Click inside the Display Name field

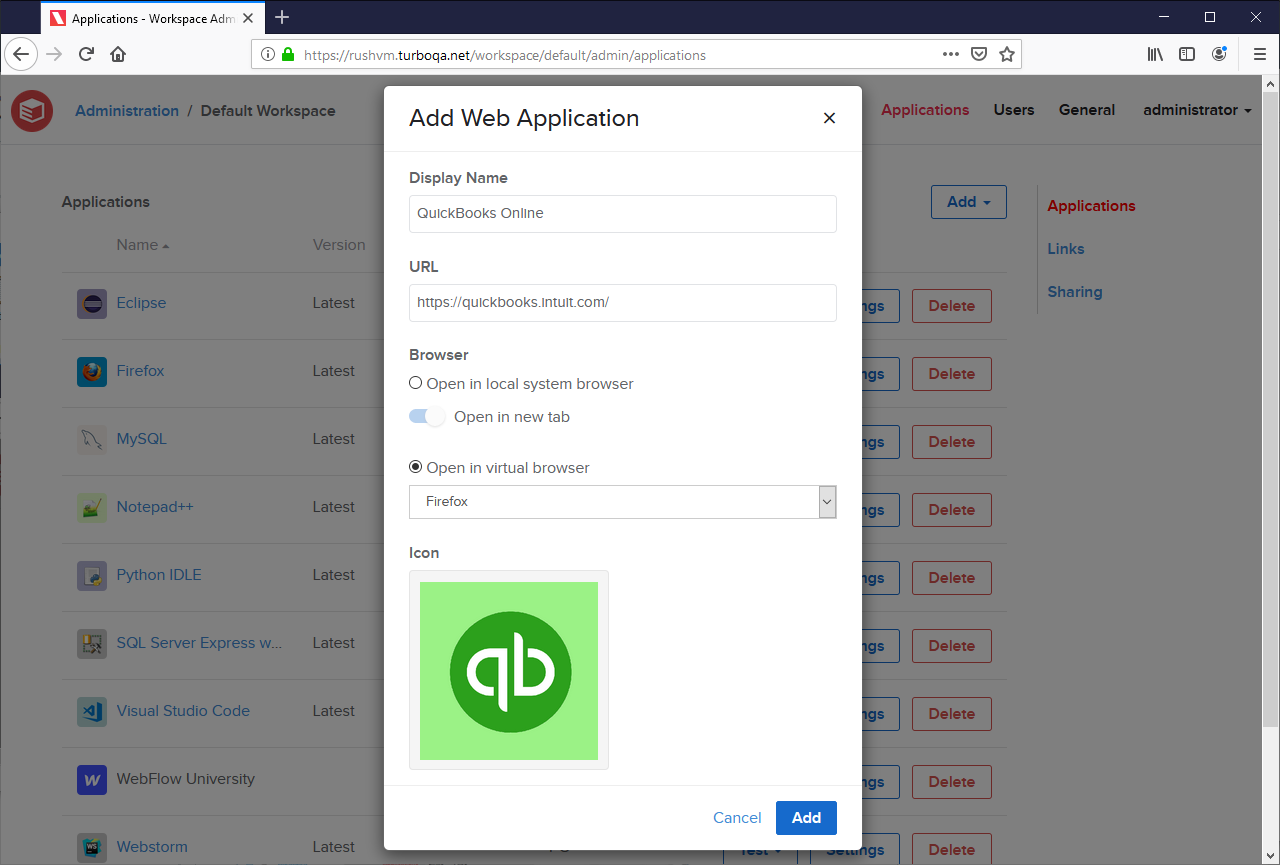[622, 213]
